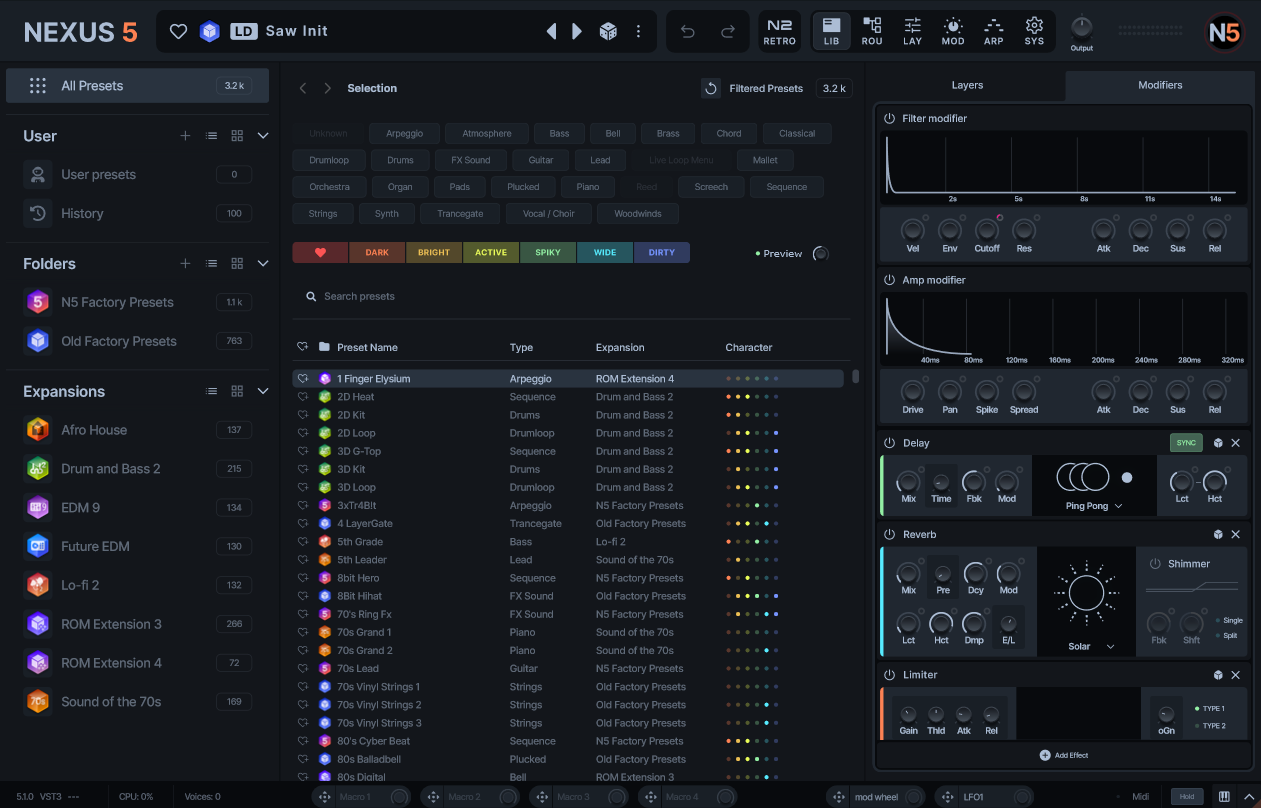Randomize the Delay effect dice icon
The width and height of the screenshot is (1261, 808).
(1218, 443)
